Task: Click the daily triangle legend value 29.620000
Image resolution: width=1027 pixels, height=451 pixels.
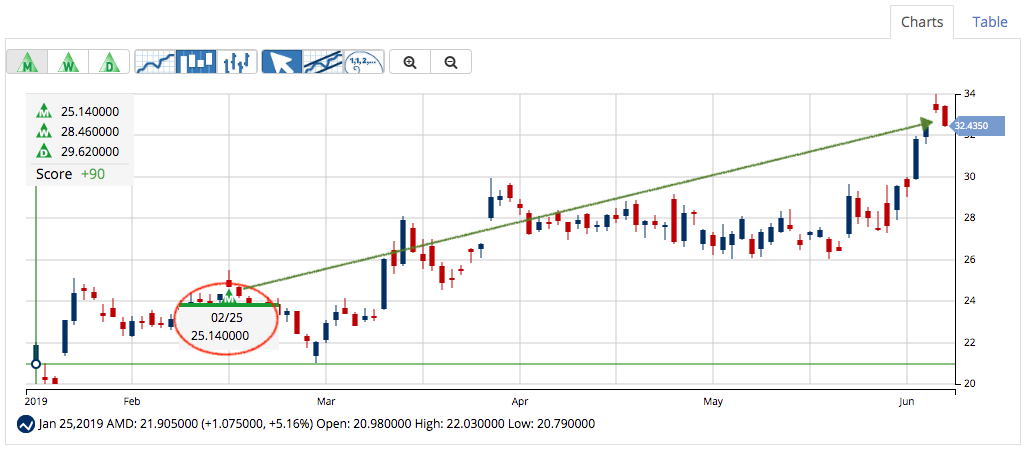Action: coord(90,152)
